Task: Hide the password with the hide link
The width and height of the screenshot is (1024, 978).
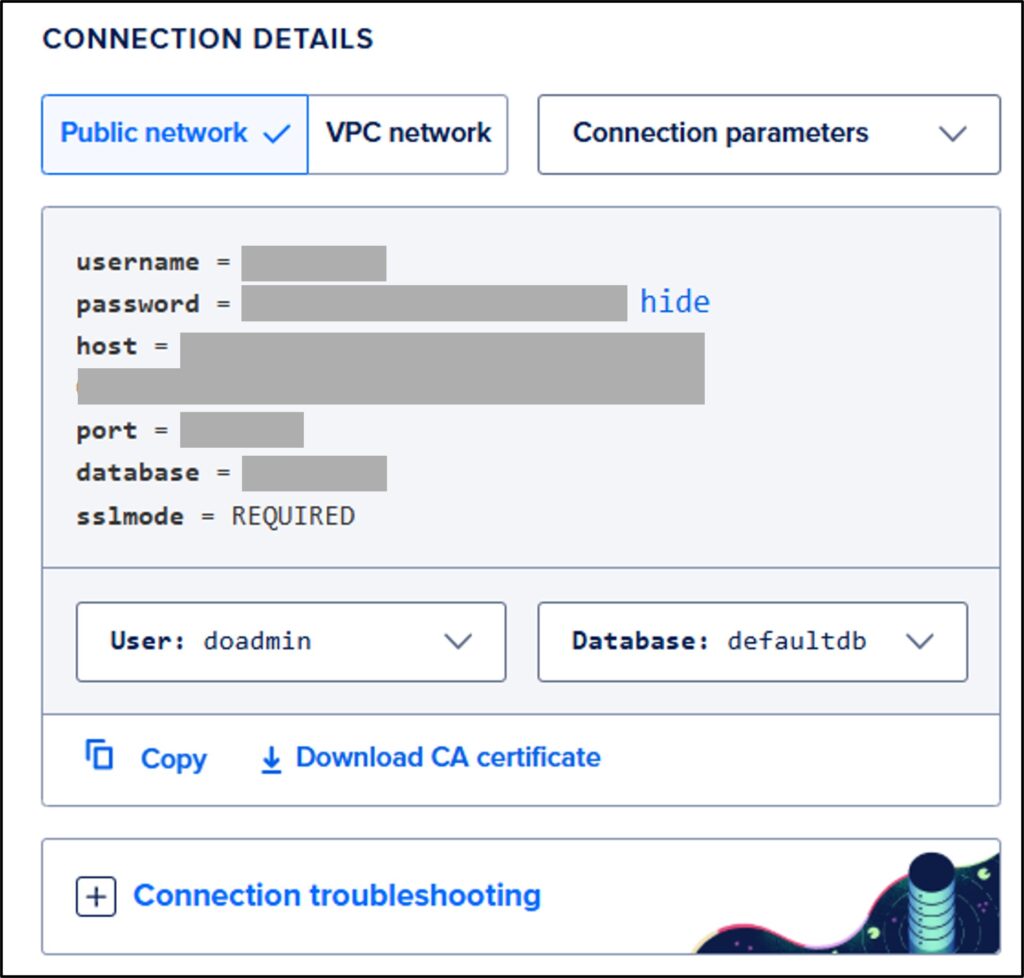Action: 675,302
